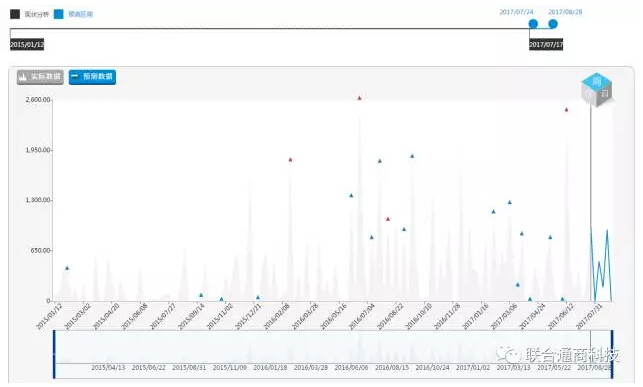Screen dimensions: 643x387
Task: Click the blue triangle marker above 2015/09/14
Action: (201, 295)
